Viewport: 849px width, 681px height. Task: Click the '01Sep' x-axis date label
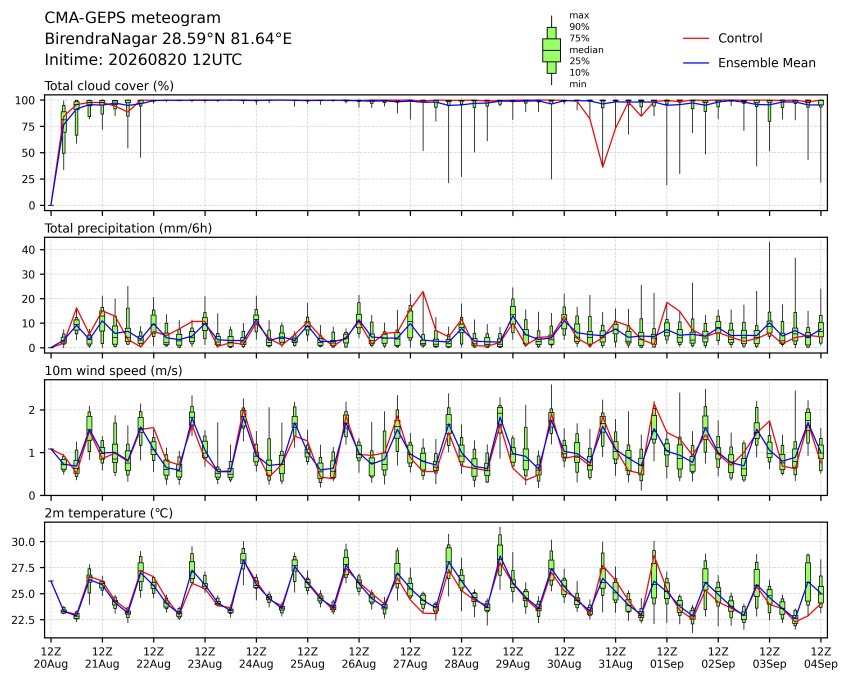point(667,664)
